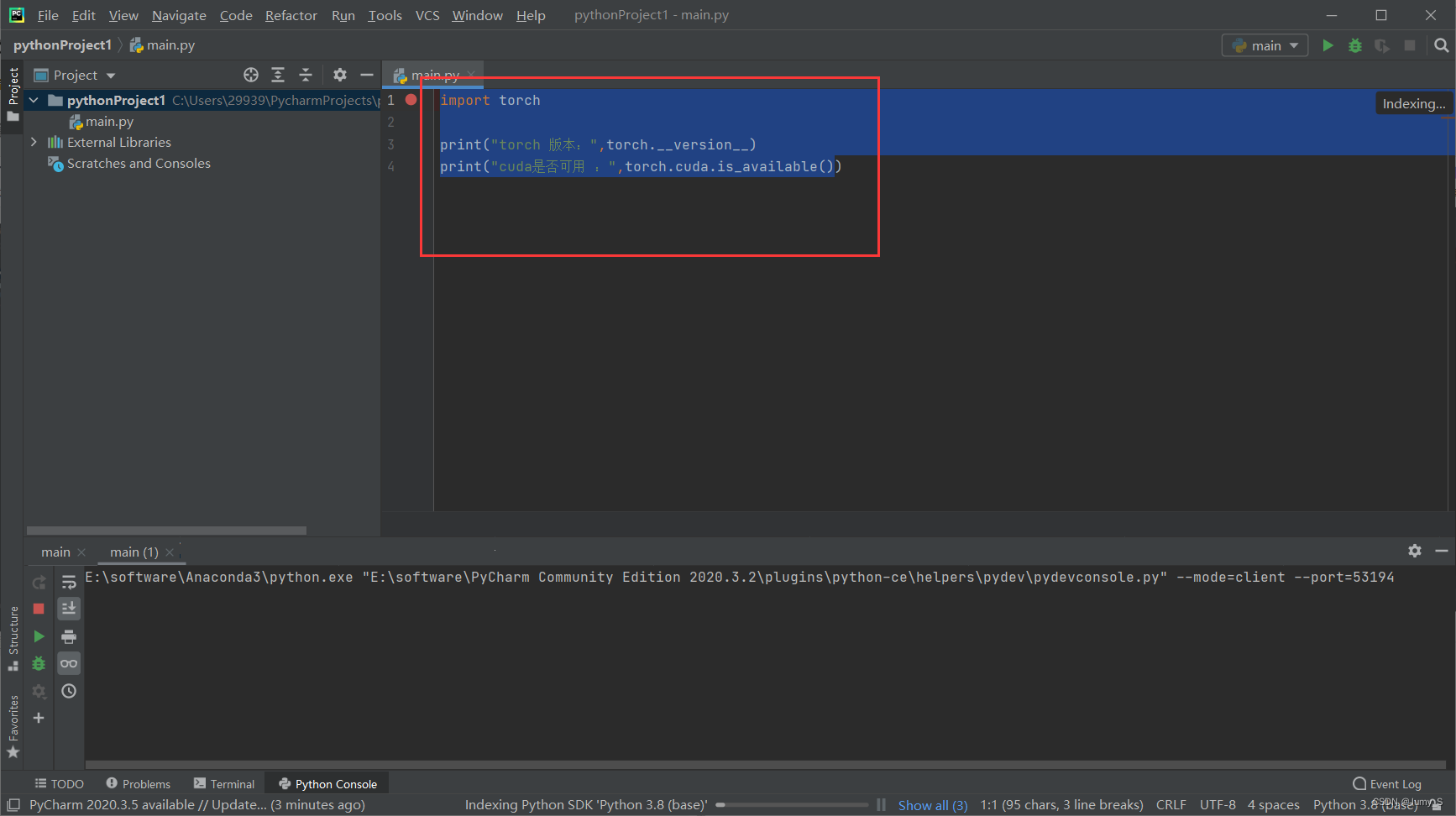The width and height of the screenshot is (1456, 816).
Task: Open the main run configuration dropdown
Action: pos(1265,45)
